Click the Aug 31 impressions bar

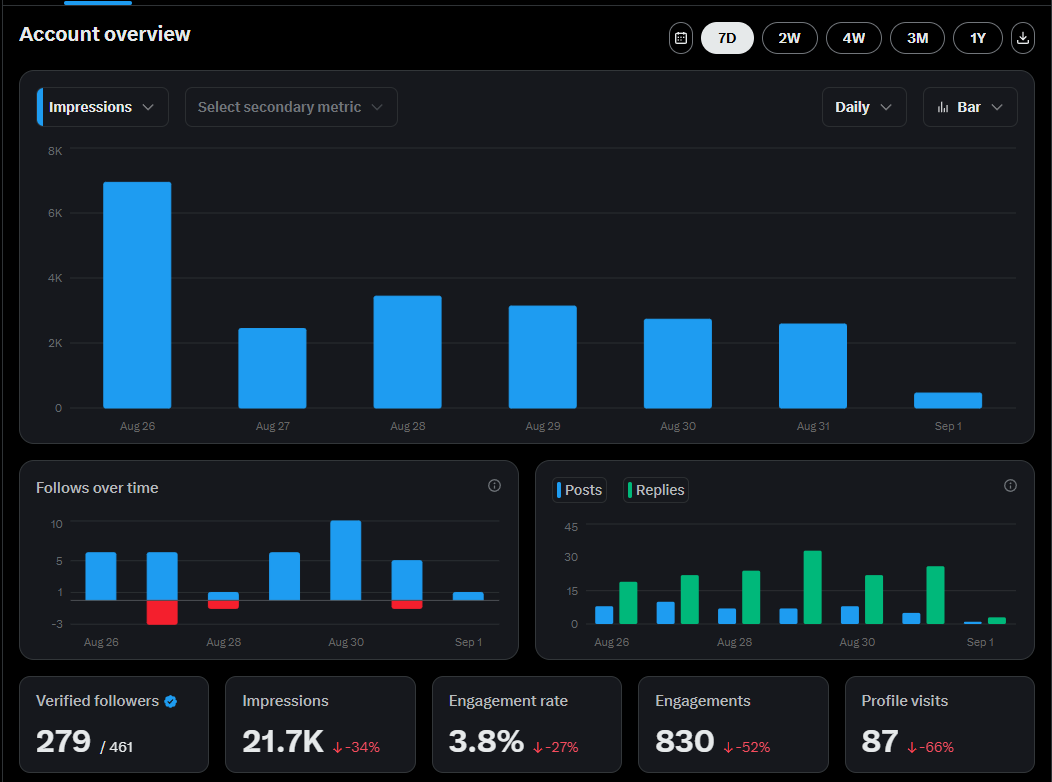(x=812, y=366)
